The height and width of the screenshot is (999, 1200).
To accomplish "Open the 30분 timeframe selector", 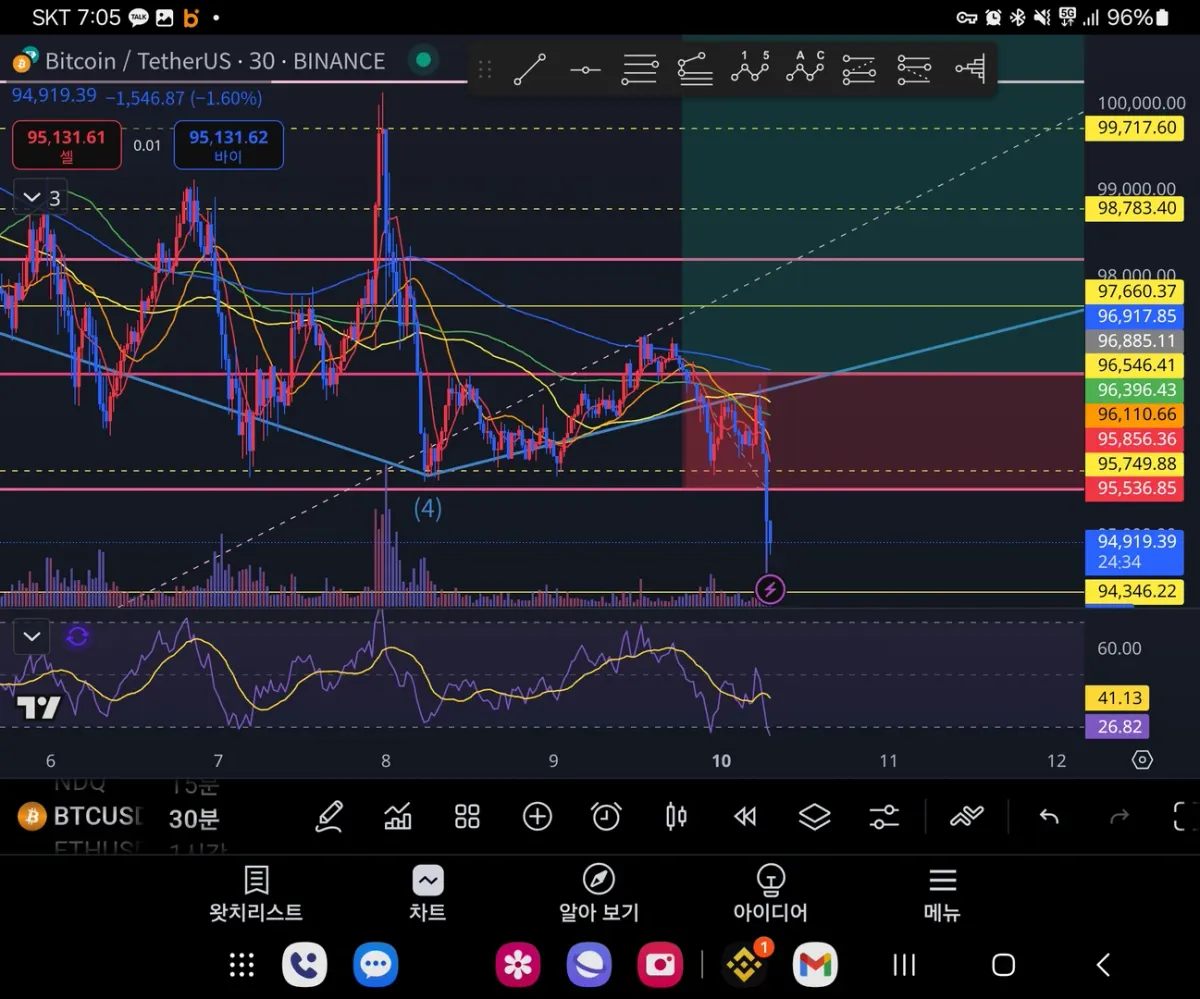I will coord(194,819).
